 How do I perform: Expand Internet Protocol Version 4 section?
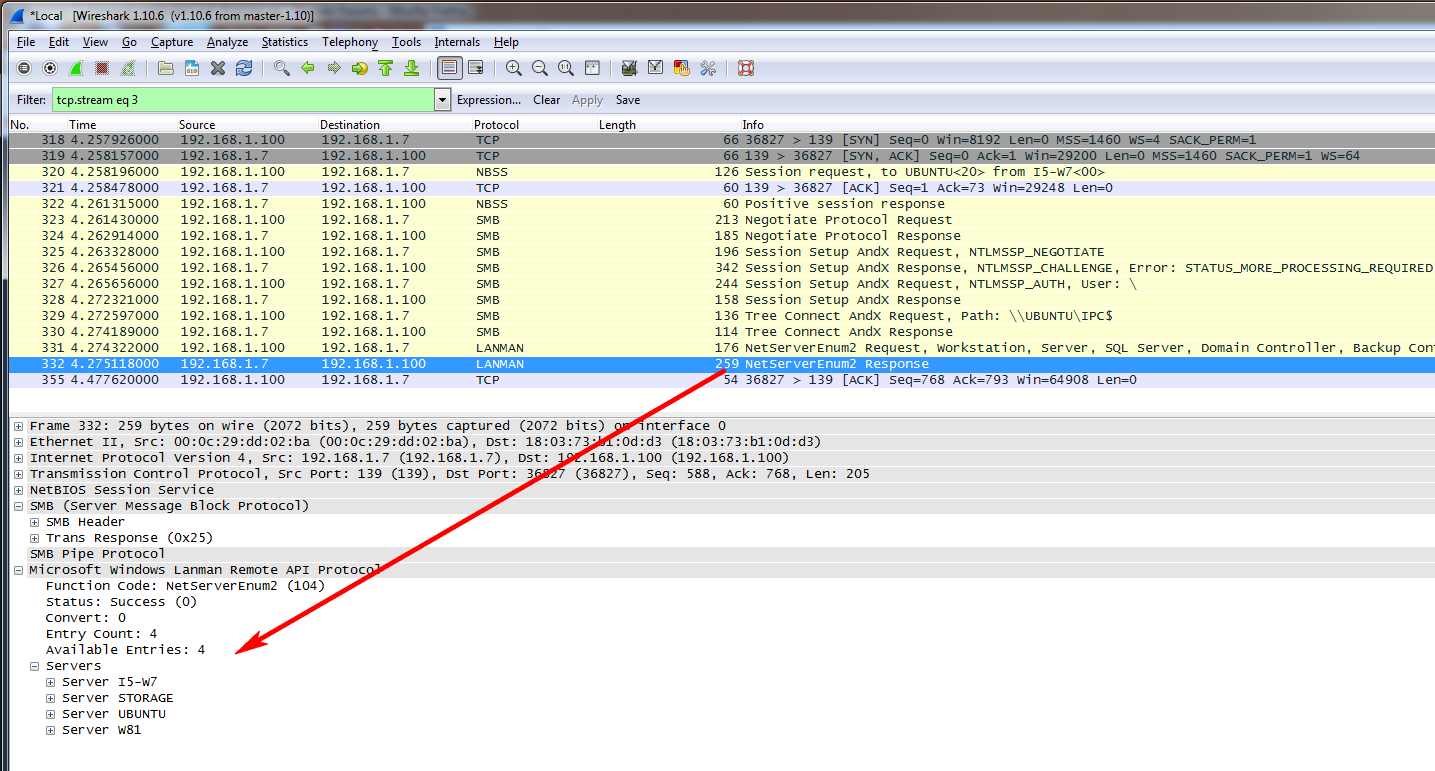pyautogui.click(x=20, y=458)
